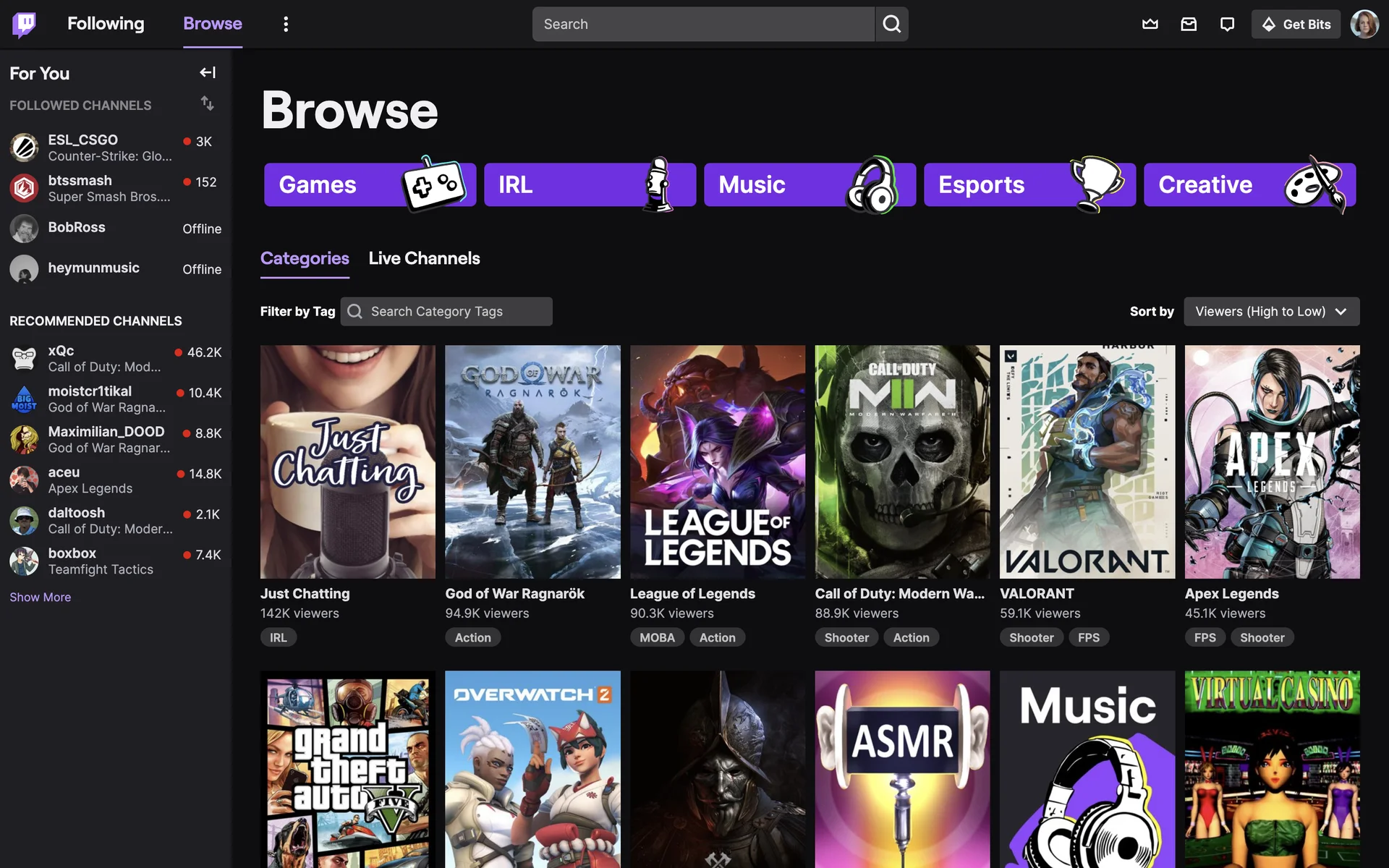Open the three-dot more options menu
1389x868 pixels.
[x=286, y=24]
